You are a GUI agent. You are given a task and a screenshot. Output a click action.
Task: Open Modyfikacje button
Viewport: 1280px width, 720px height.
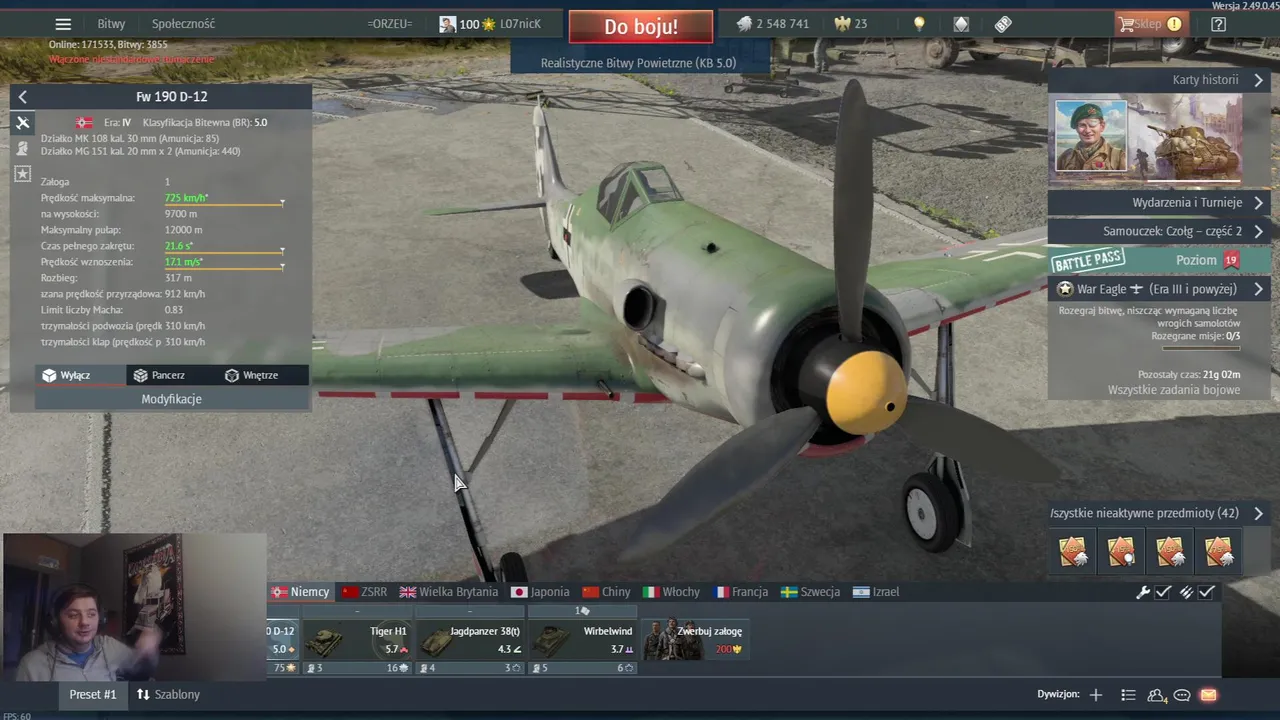[x=172, y=399]
